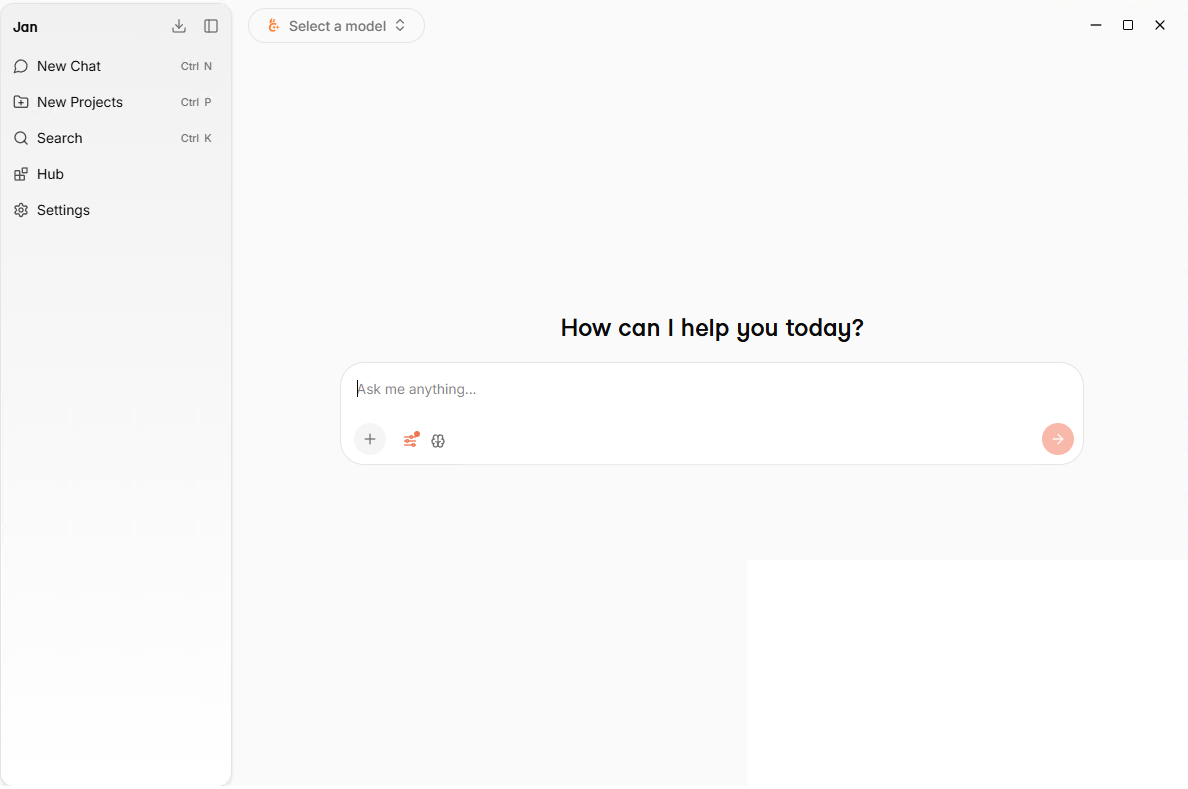The image size is (1188, 789).
Task: Click the New Chat speech bubble icon
Action: (x=21, y=66)
